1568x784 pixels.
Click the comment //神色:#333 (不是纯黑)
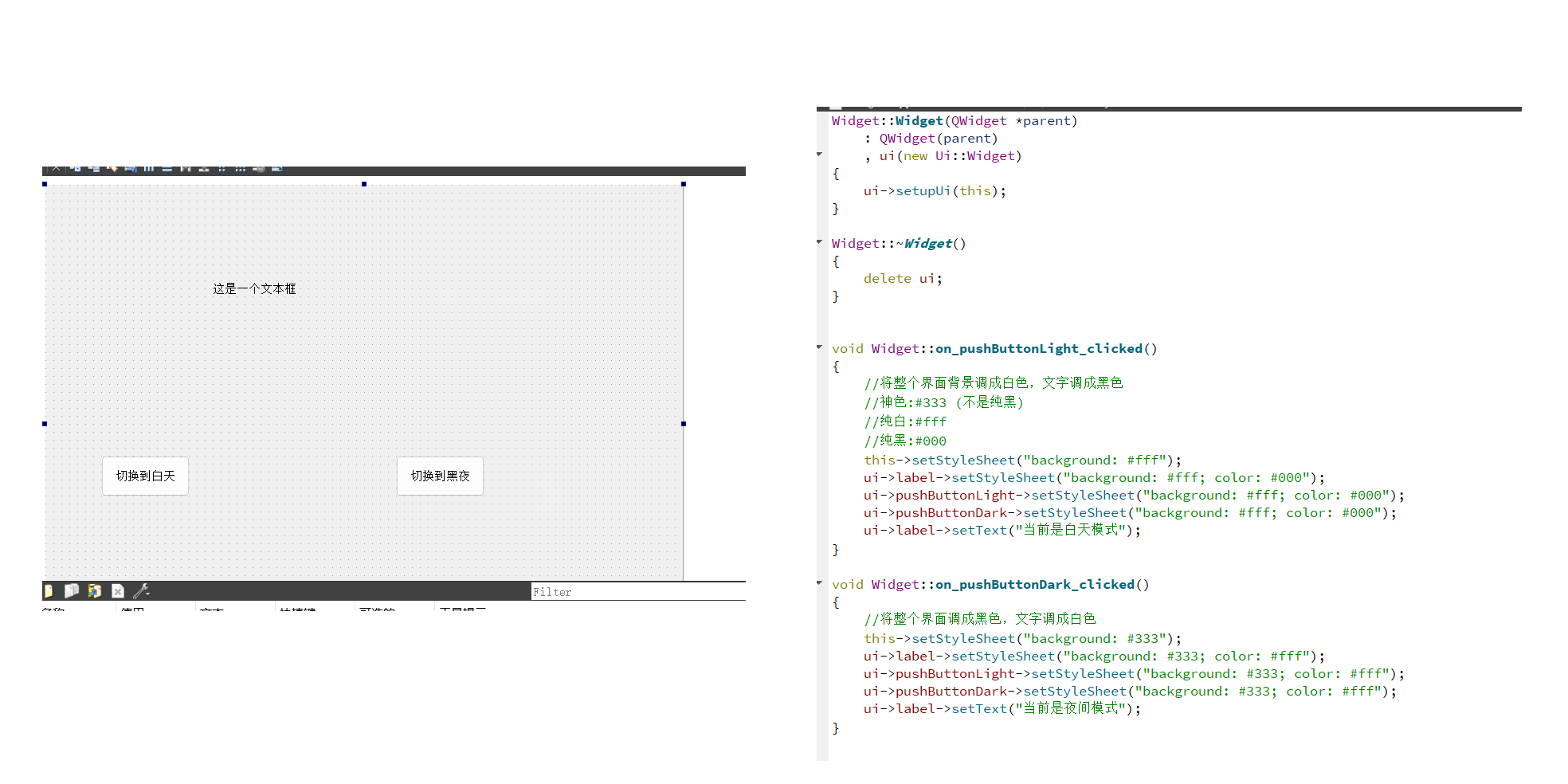(943, 402)
